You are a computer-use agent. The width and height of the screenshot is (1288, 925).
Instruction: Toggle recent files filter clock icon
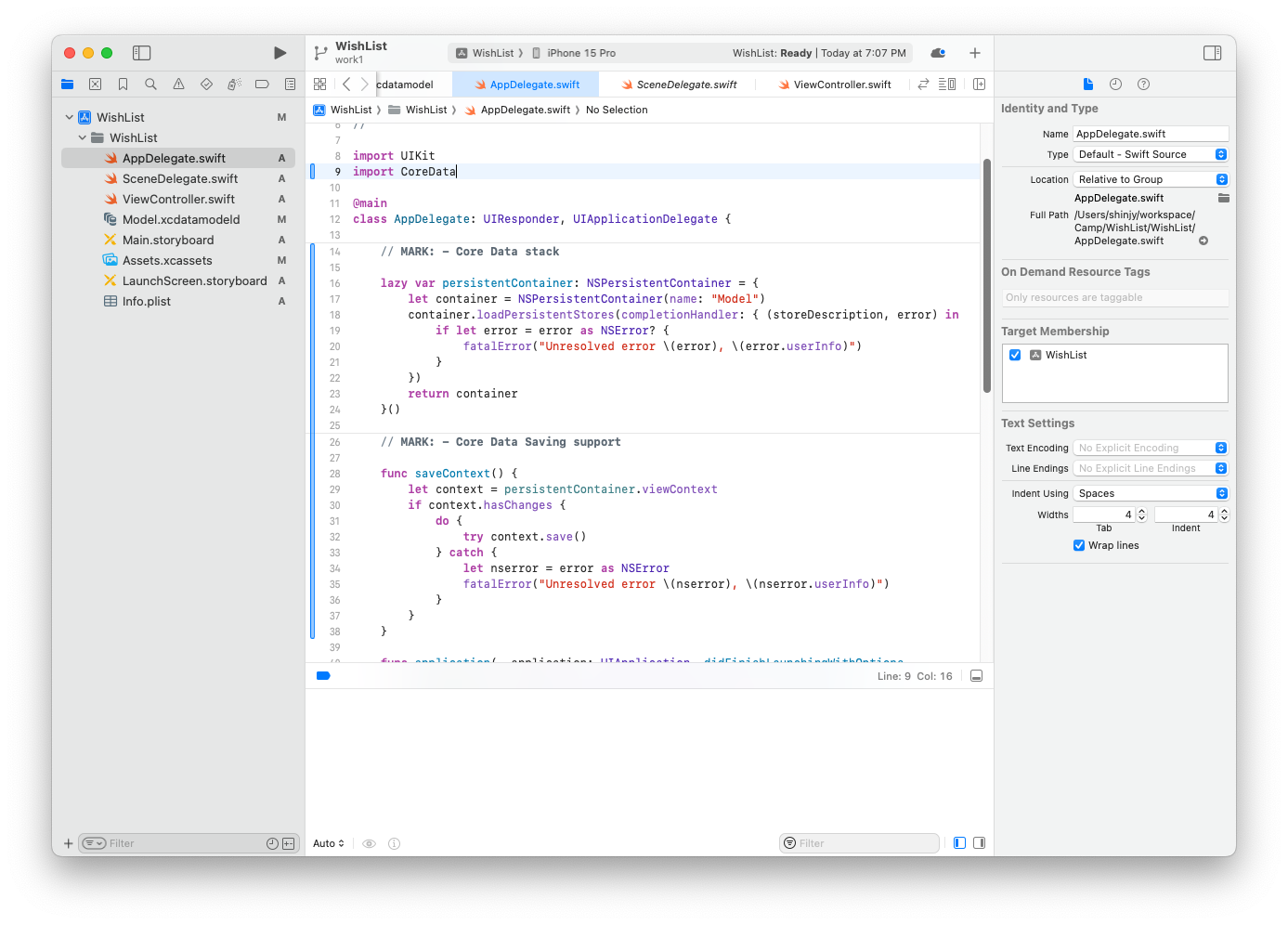click(x=272, y=843)
